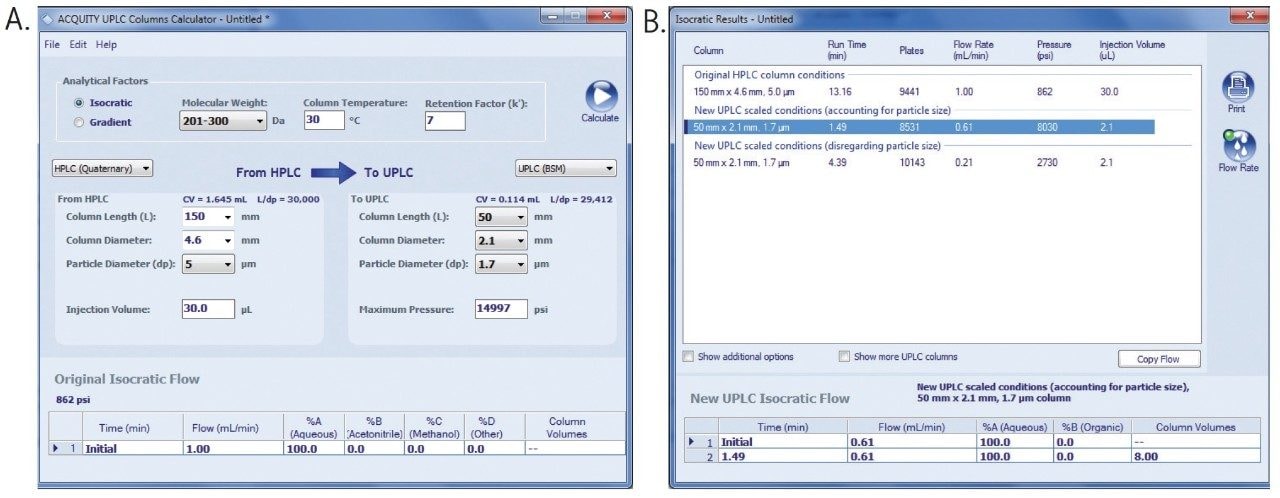The height and width of the screenshot is (498, 1280).
Task: Click the Calculate play icon
Action: point(600,97)
